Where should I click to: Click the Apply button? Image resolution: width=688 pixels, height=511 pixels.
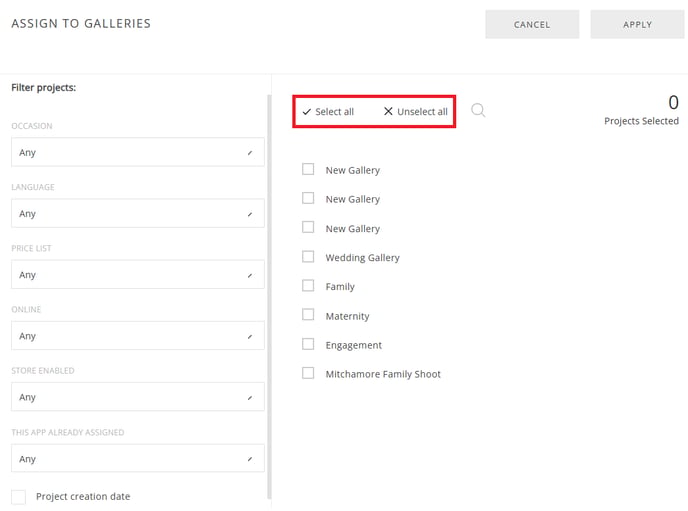pyautogui.click(x=637, y=25)
